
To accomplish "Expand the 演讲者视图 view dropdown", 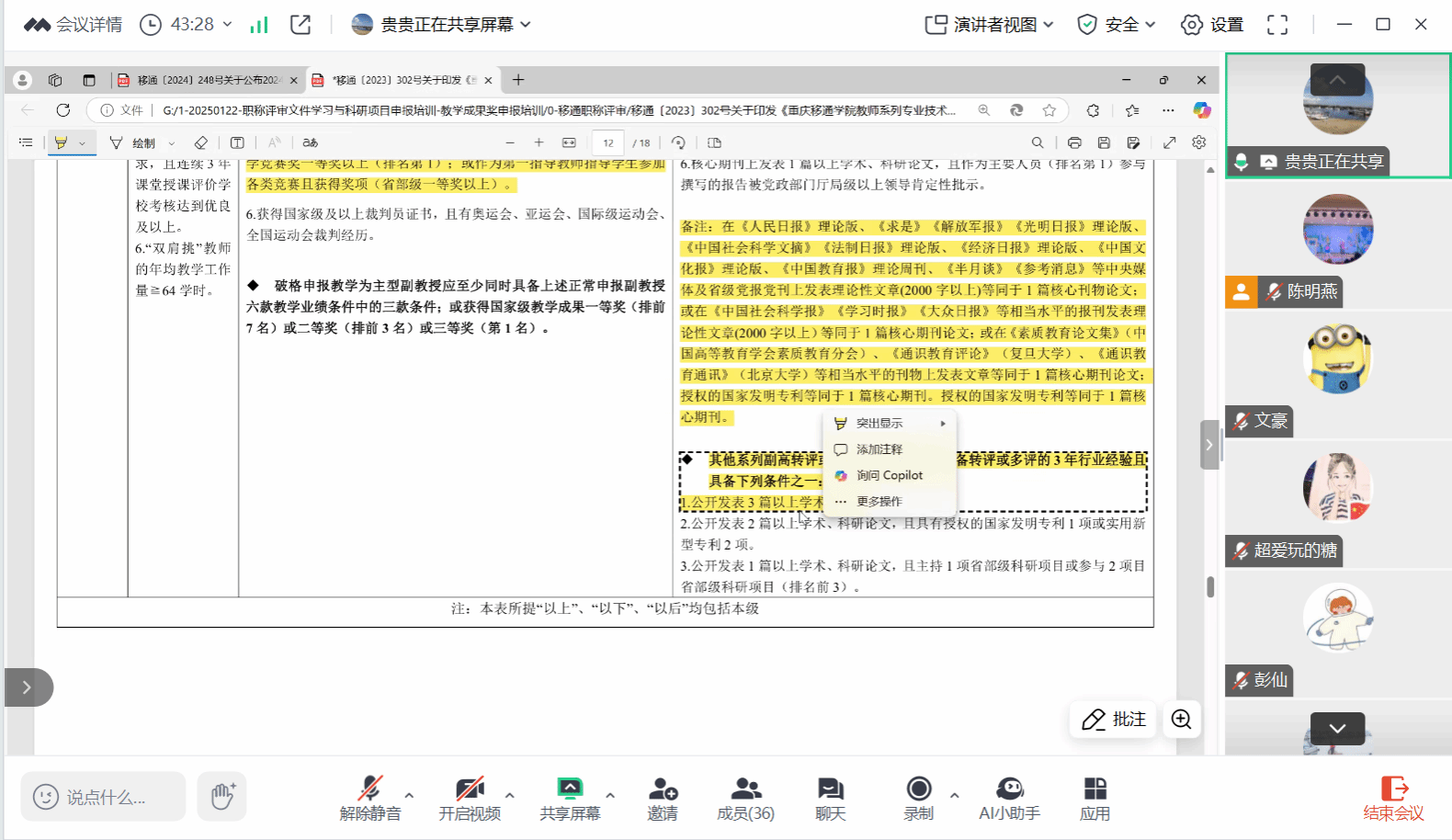I will pos(989,25).
